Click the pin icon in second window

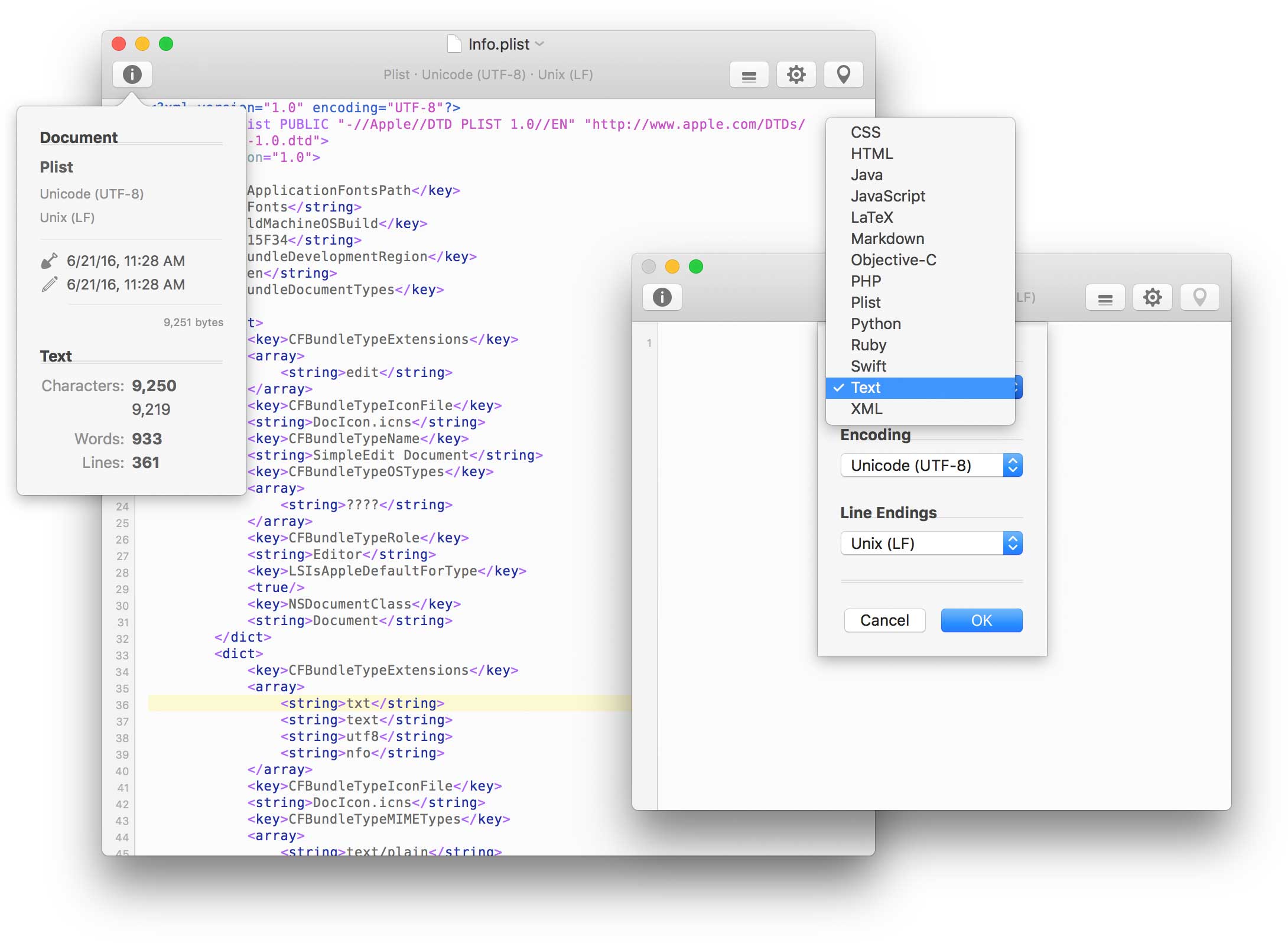(1199, 296)
